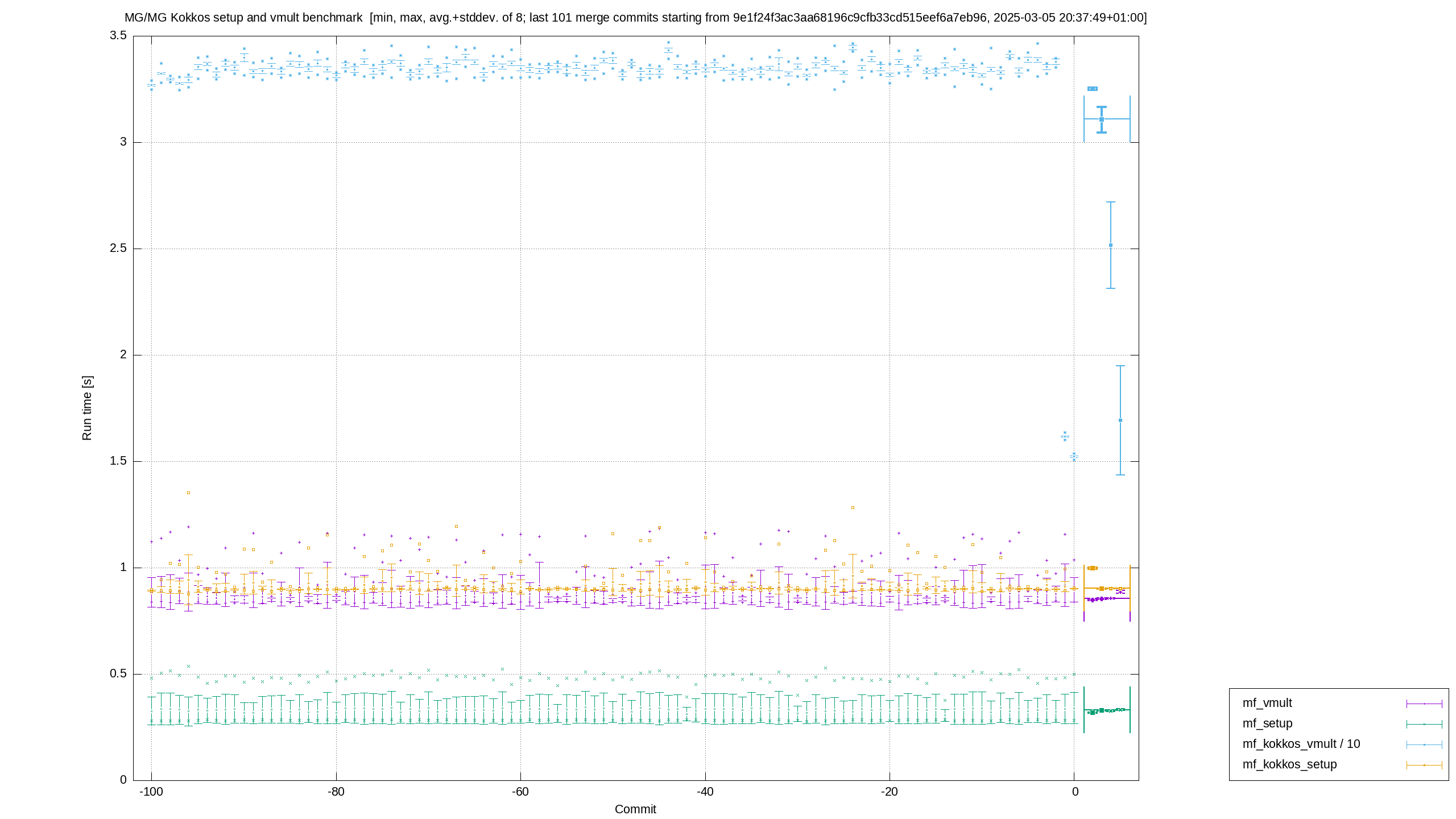Click the -60 x-axis tick label

520,792
